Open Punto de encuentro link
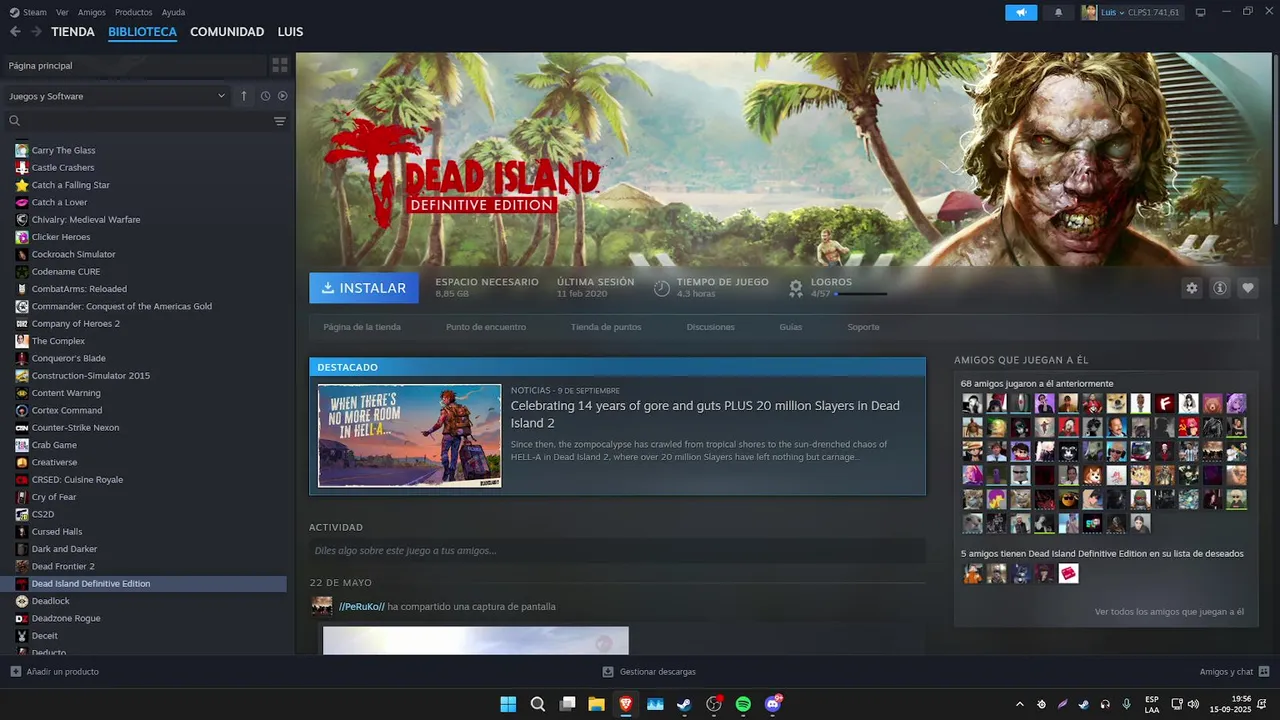Viewport: 1280px width, 720px height. (486, 327)
